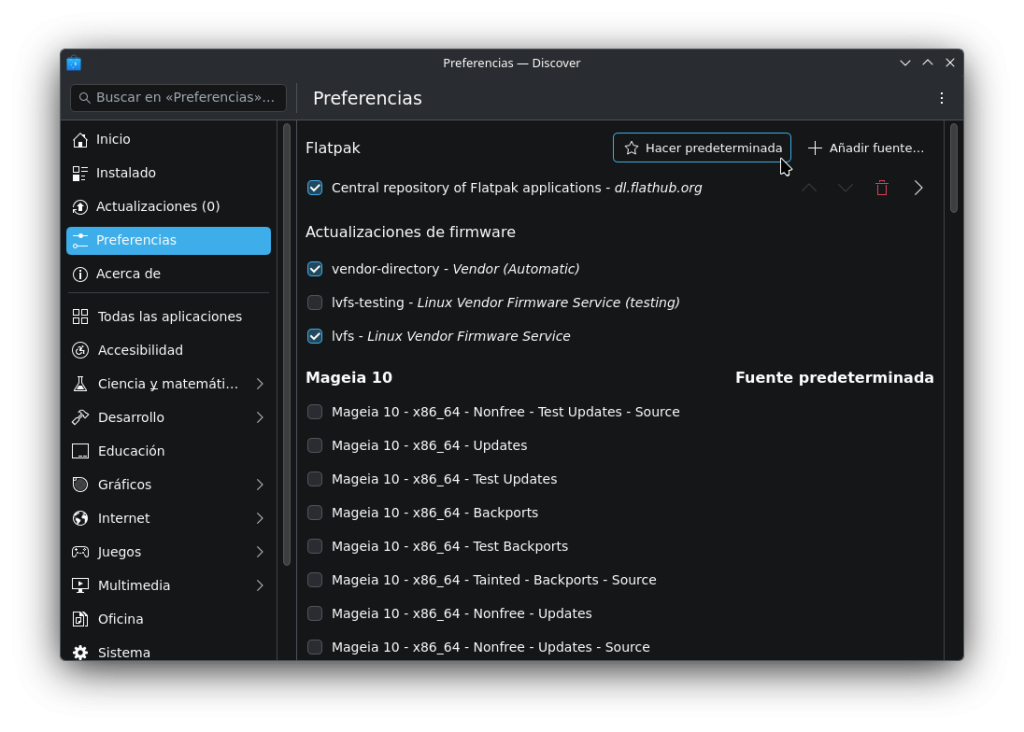Open the Instalado section
Image resolution: width=1024 pixels, height=732 pixels.
pos(168,173)
